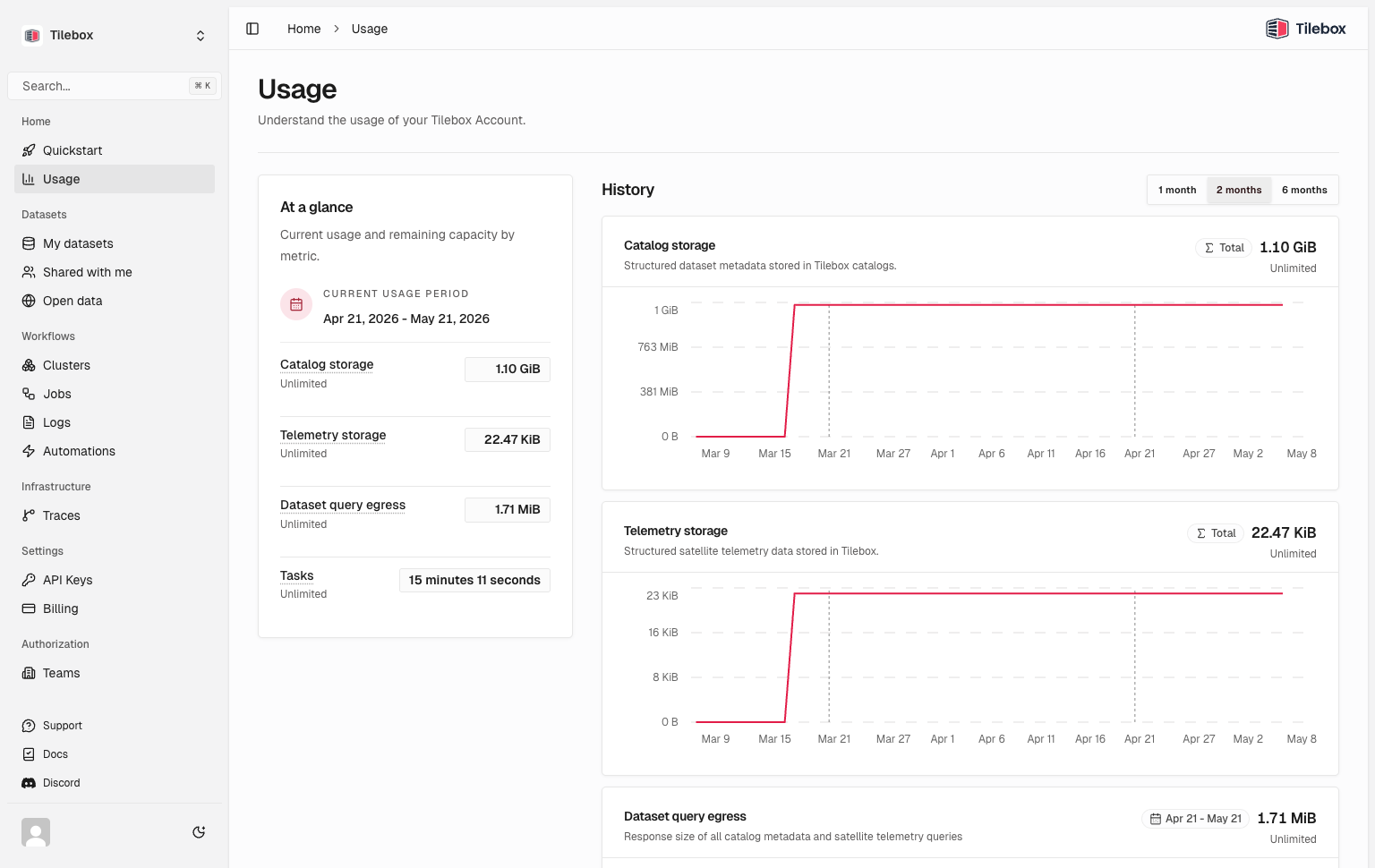Screen dimensions: 1375x868
Task: Open API Keys from sidebar
Action: (115, 580)
